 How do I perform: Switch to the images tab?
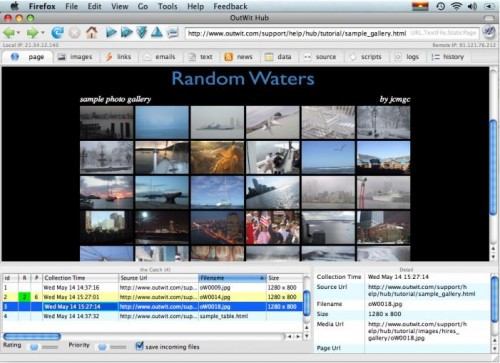pos(75,57)
